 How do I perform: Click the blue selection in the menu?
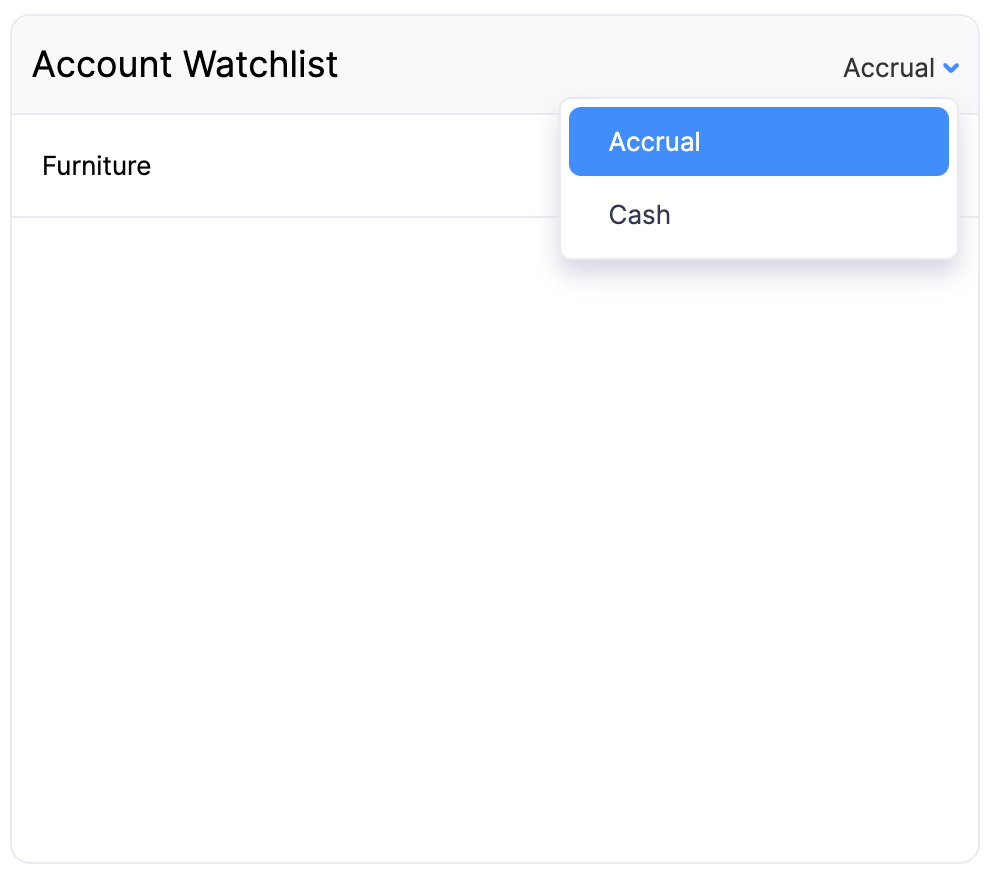pos(758,141)
